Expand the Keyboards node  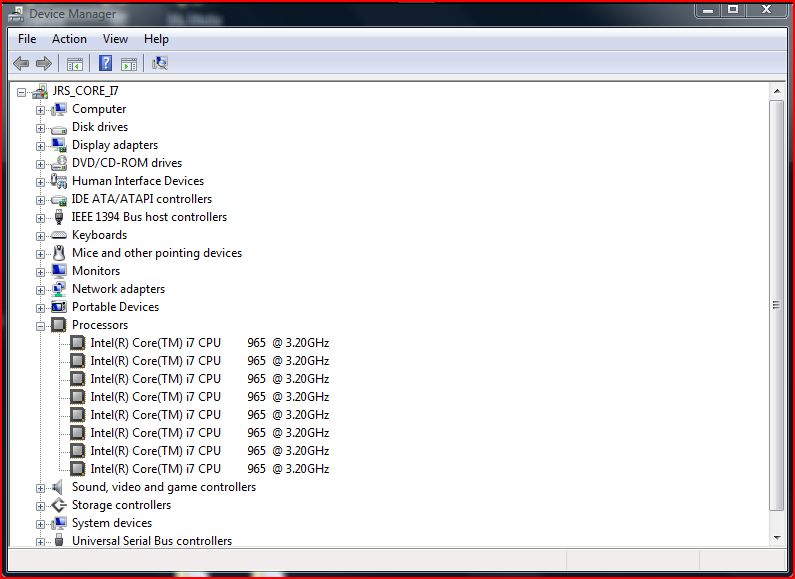click(x=40, y=236)
